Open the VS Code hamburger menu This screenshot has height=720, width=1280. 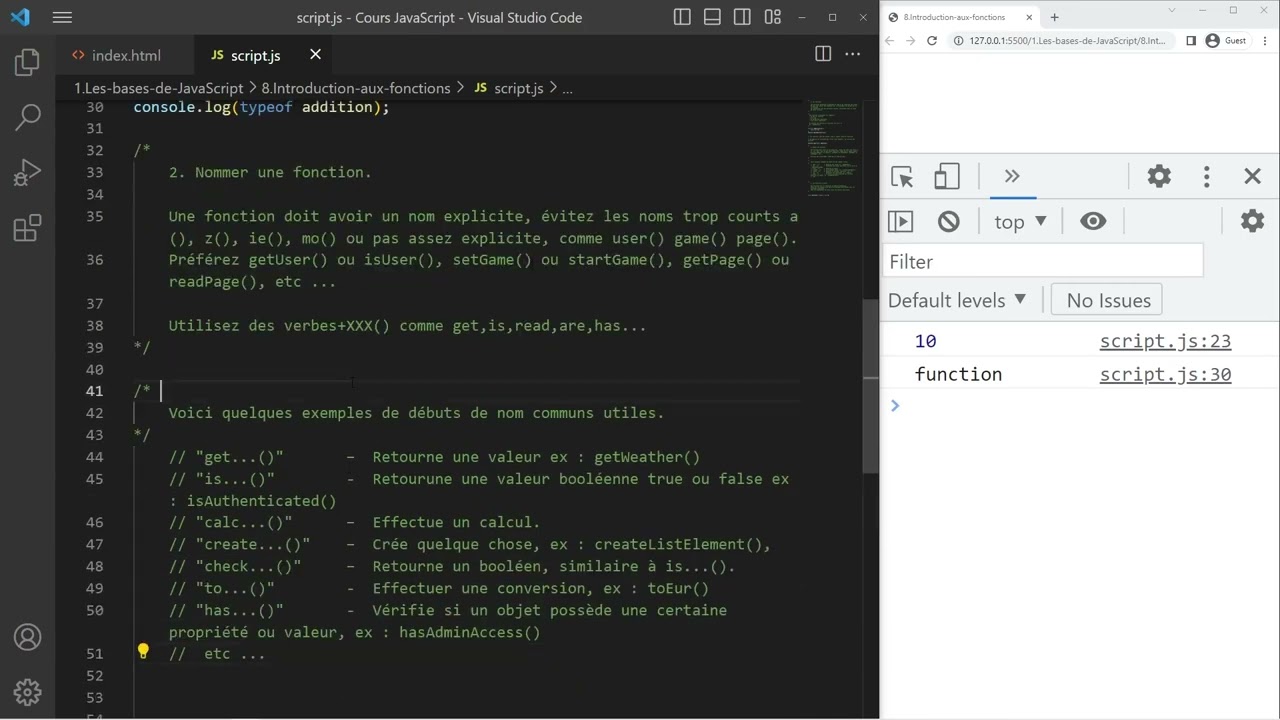[62, 17]
